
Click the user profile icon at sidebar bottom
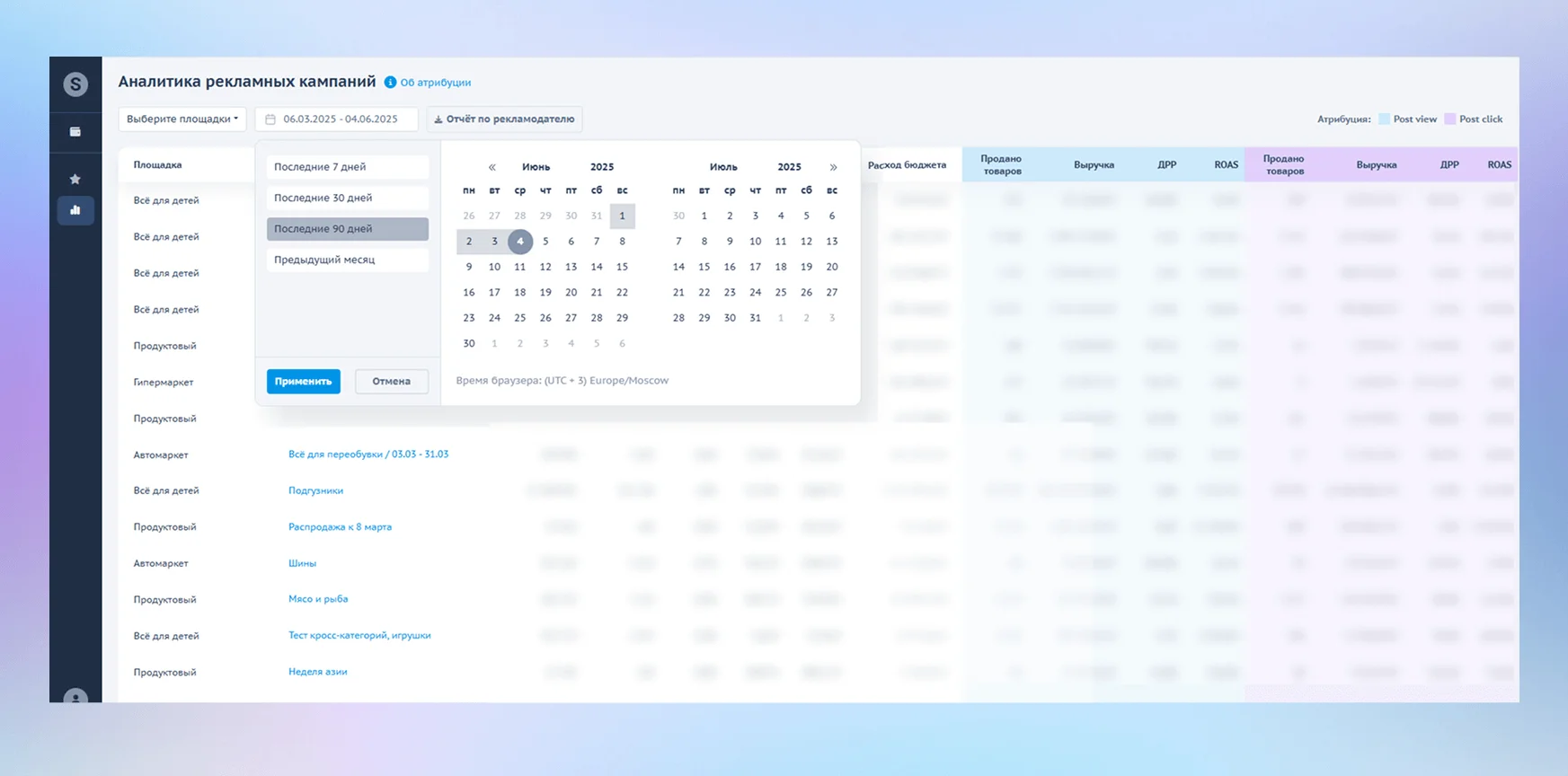coord(75,696)
